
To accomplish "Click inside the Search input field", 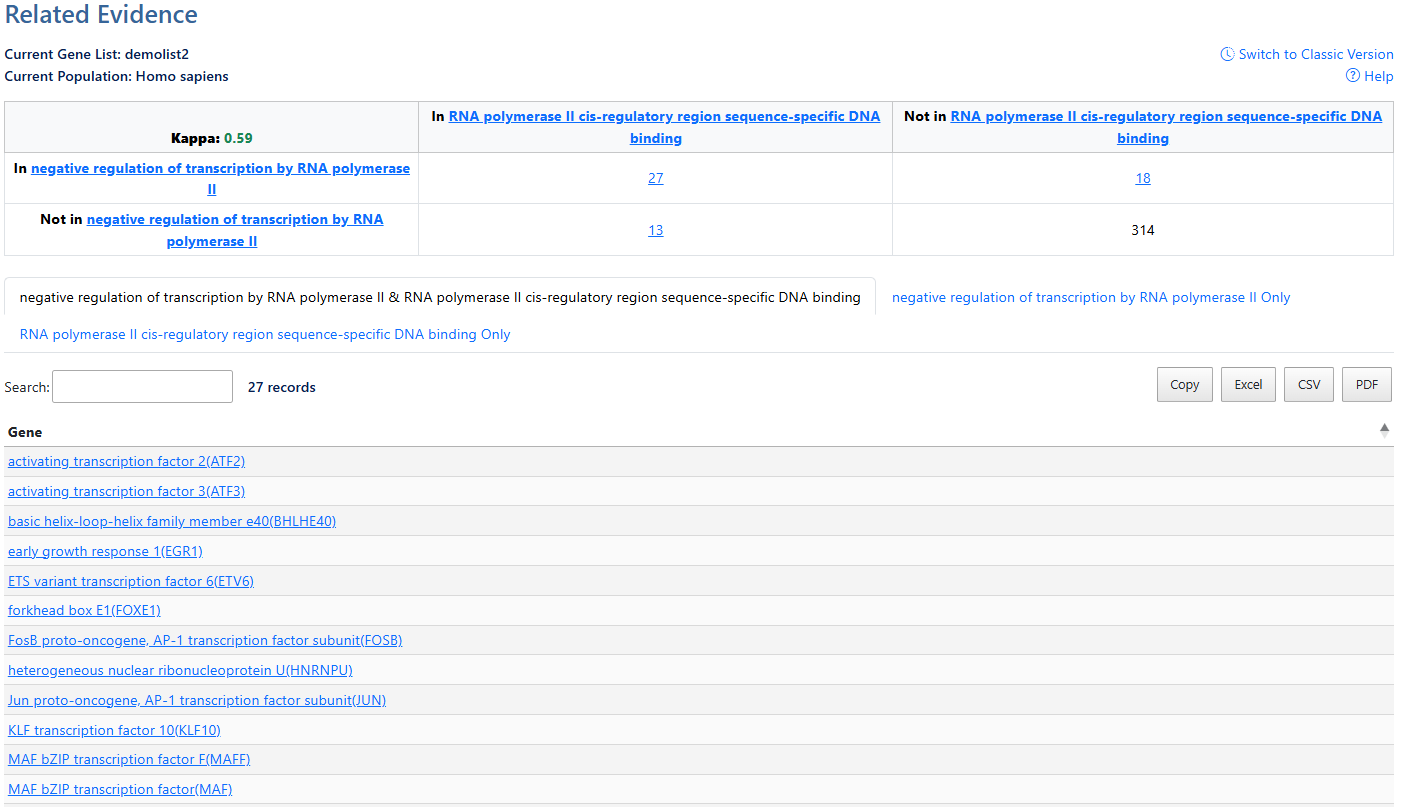I will tap(142, 386).
